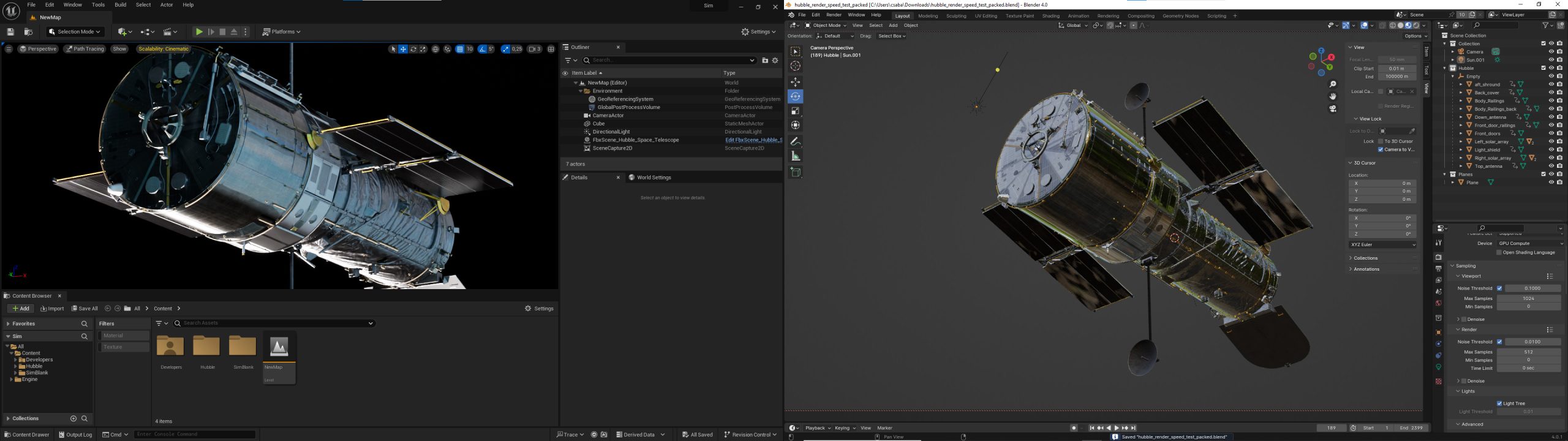Click Outliner settings gear icon

click(x=775, y=60)
